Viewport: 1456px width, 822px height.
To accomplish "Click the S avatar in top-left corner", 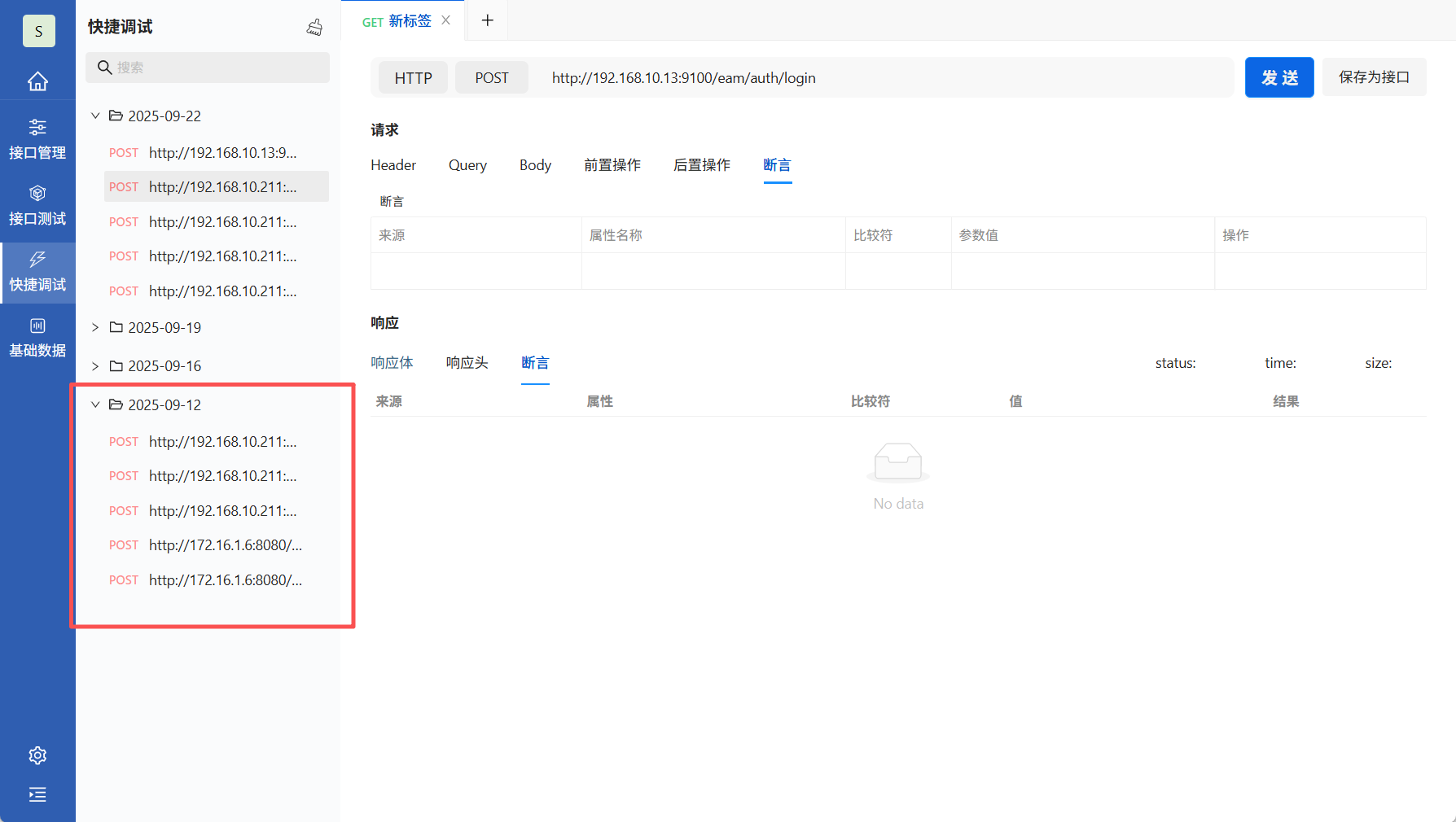I will [x=38, y=31].
